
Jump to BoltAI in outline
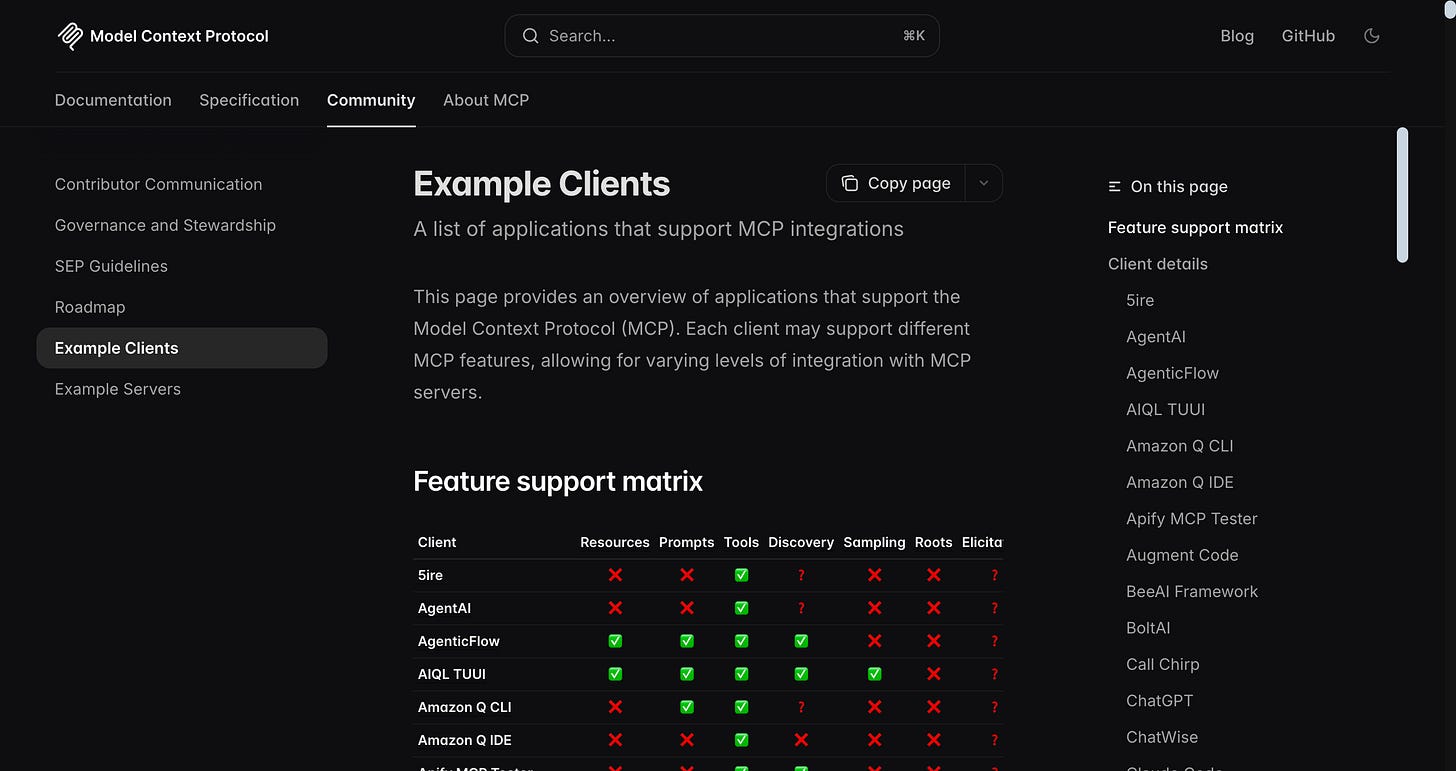[1148, 628]
